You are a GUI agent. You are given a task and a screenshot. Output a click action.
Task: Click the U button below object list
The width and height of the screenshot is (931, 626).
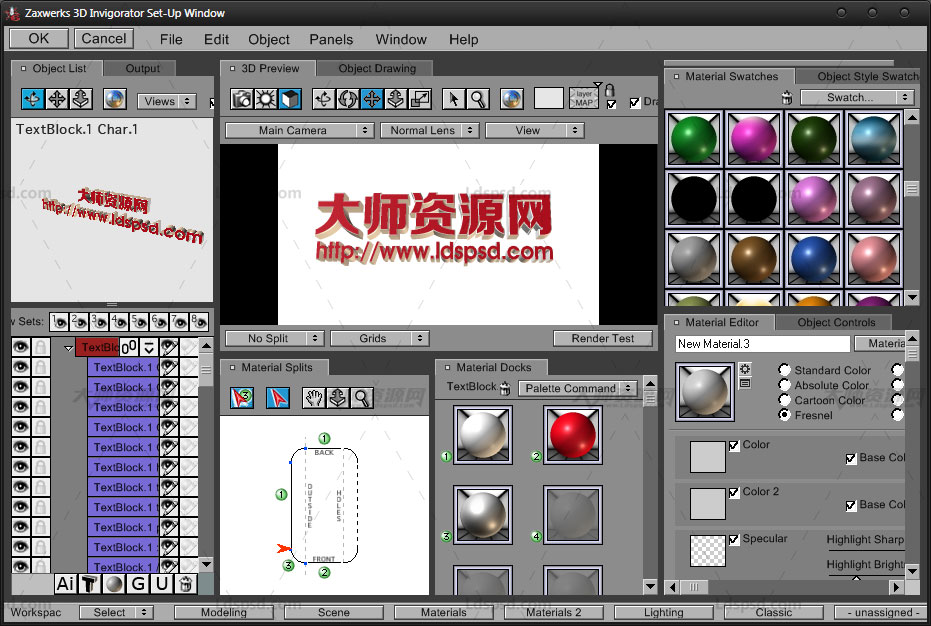coord(162,584)
